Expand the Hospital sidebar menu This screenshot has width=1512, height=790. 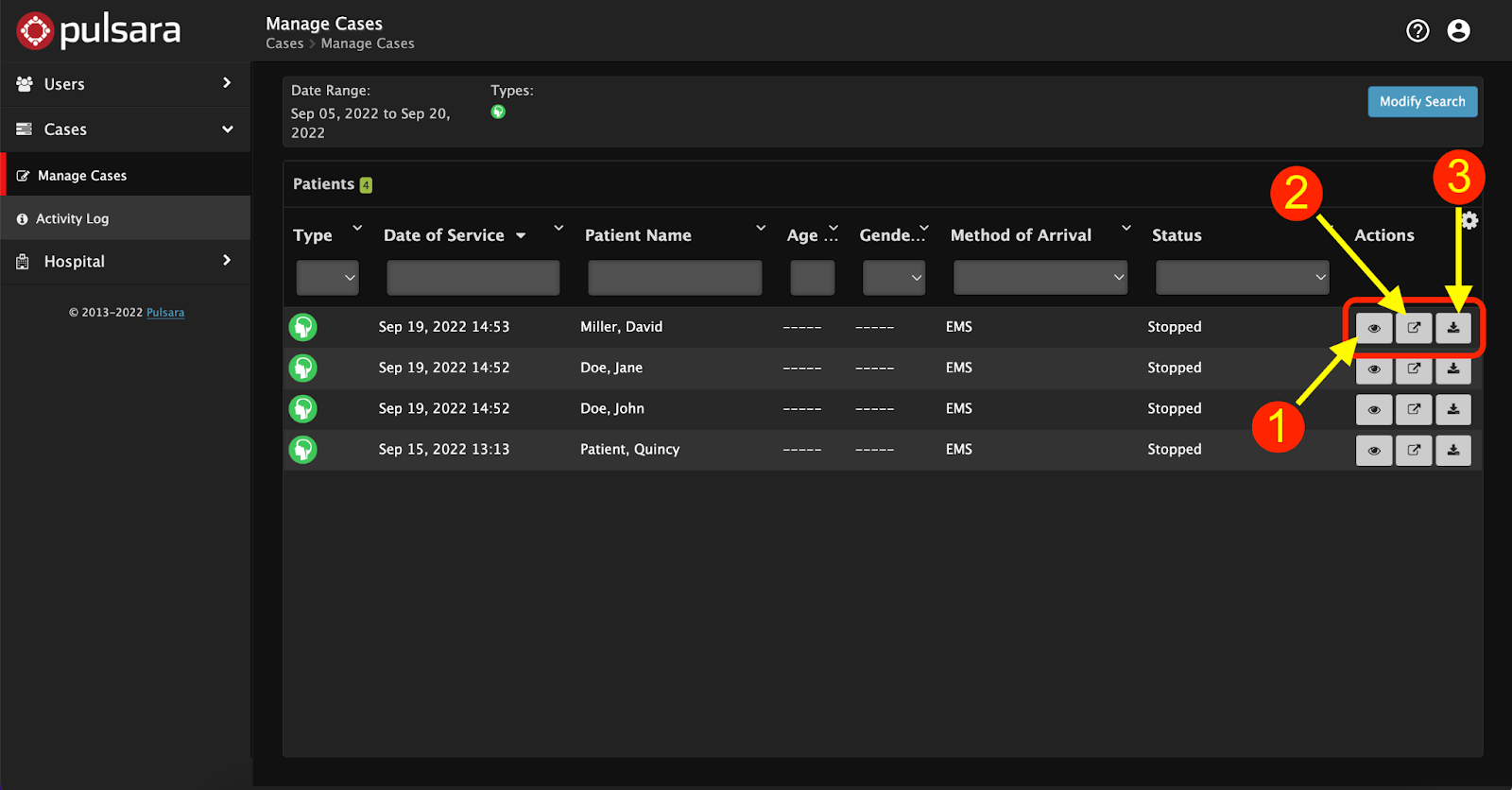(126, 262)
